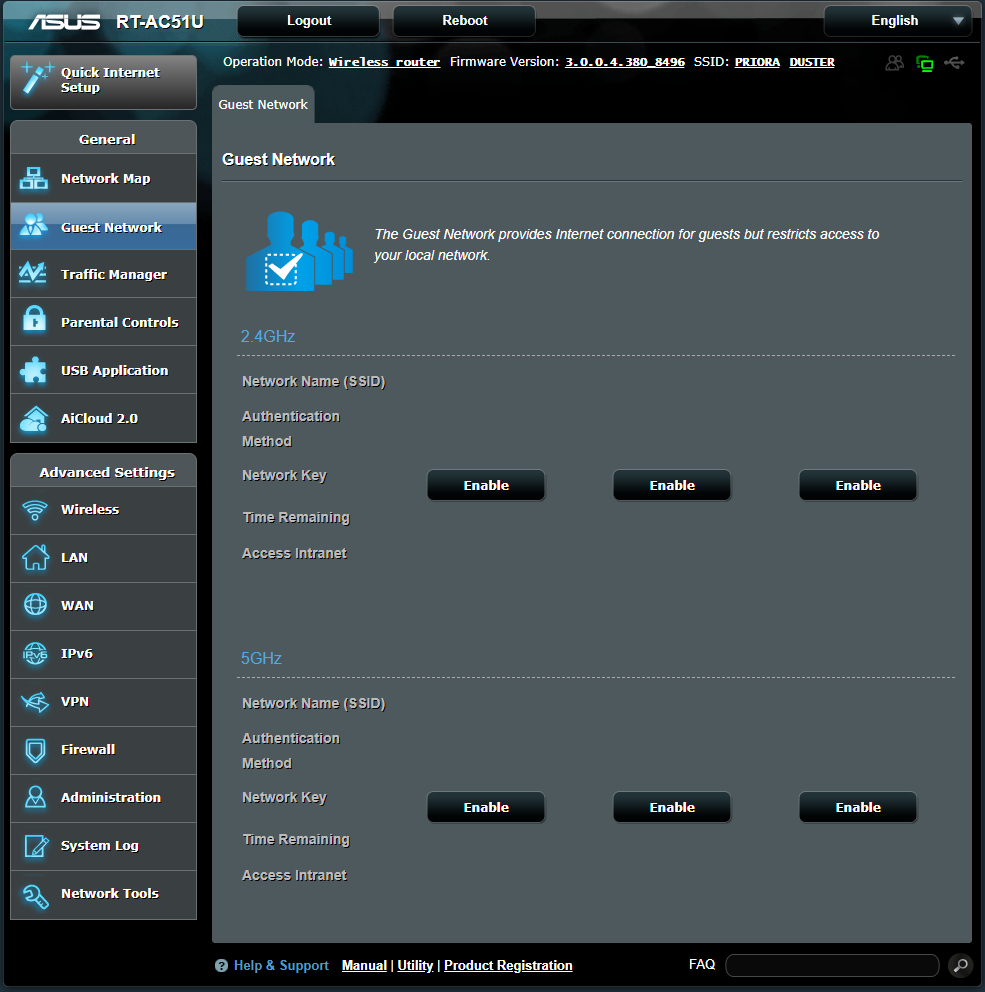Screen dimensions: 985x992
Task: Click the IPv6 globe icon
Action: [x=35, y=654]
